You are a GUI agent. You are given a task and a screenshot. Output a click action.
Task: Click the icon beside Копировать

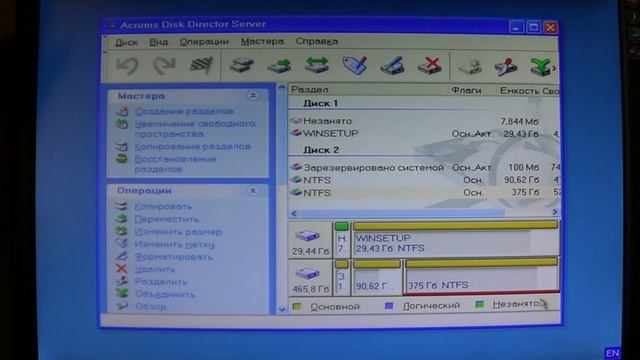click(122, 206)
